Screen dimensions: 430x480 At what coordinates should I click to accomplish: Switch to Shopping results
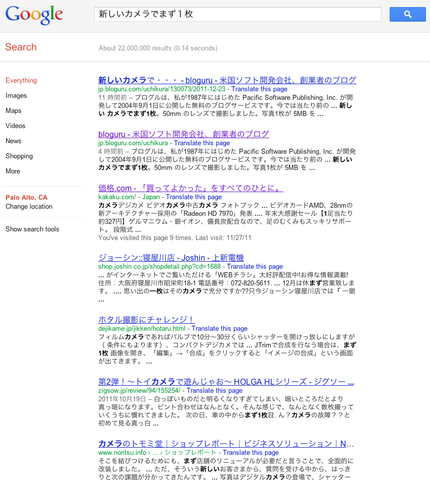click(x=19, y=156)
